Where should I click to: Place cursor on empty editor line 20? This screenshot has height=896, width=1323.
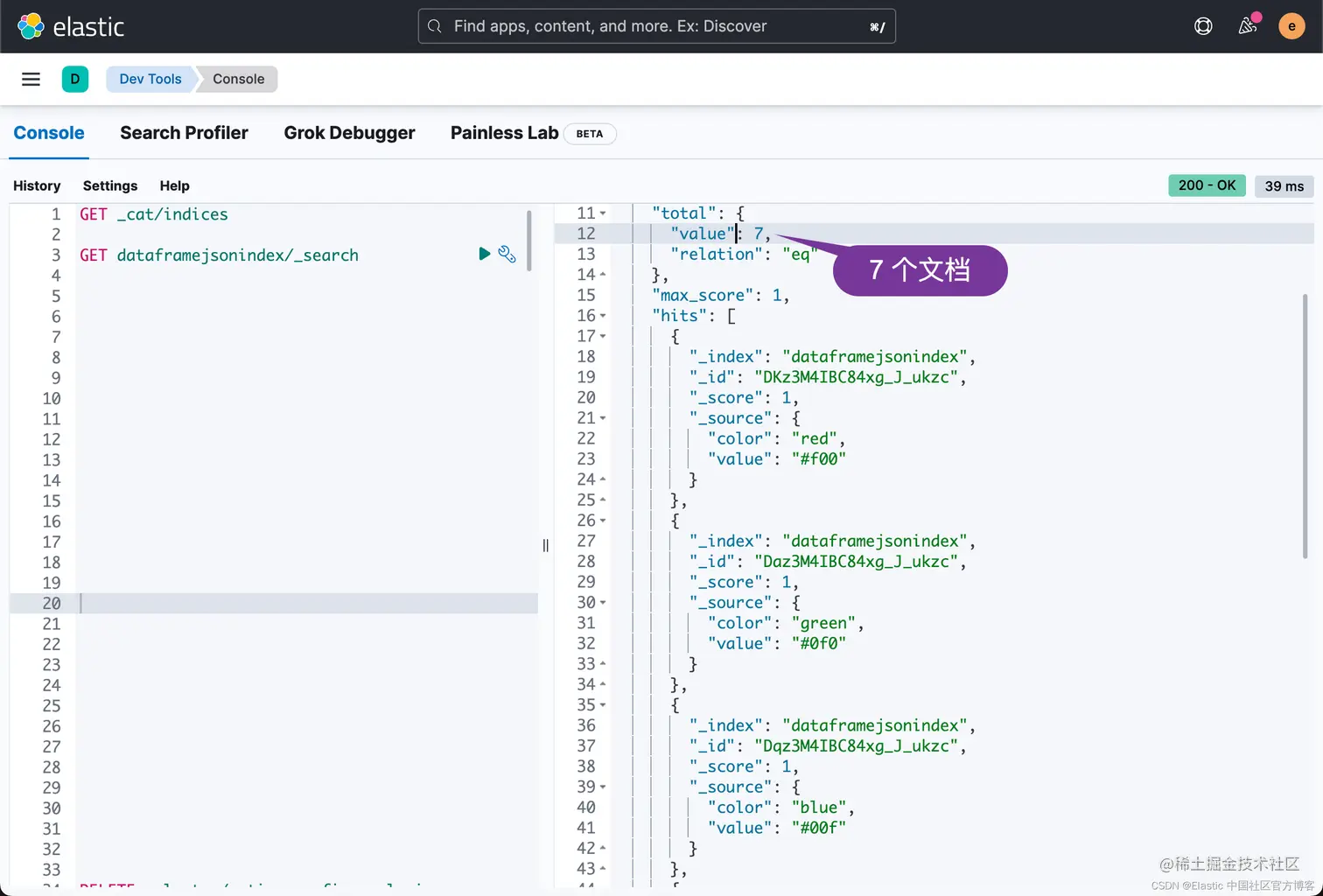306,603
